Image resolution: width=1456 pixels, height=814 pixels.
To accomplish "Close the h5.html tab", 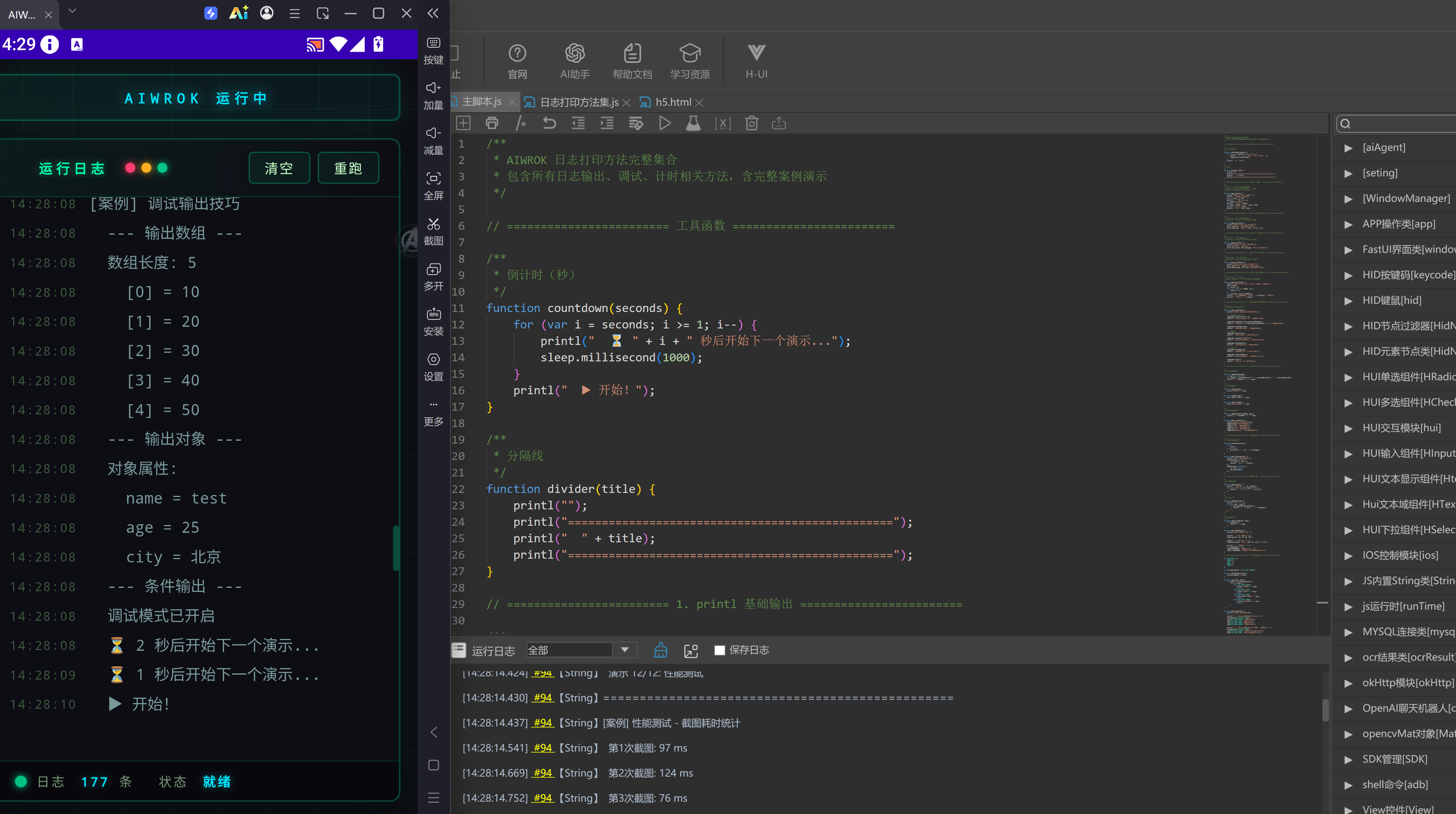I will pyautogui.click(x=700, y=102).
